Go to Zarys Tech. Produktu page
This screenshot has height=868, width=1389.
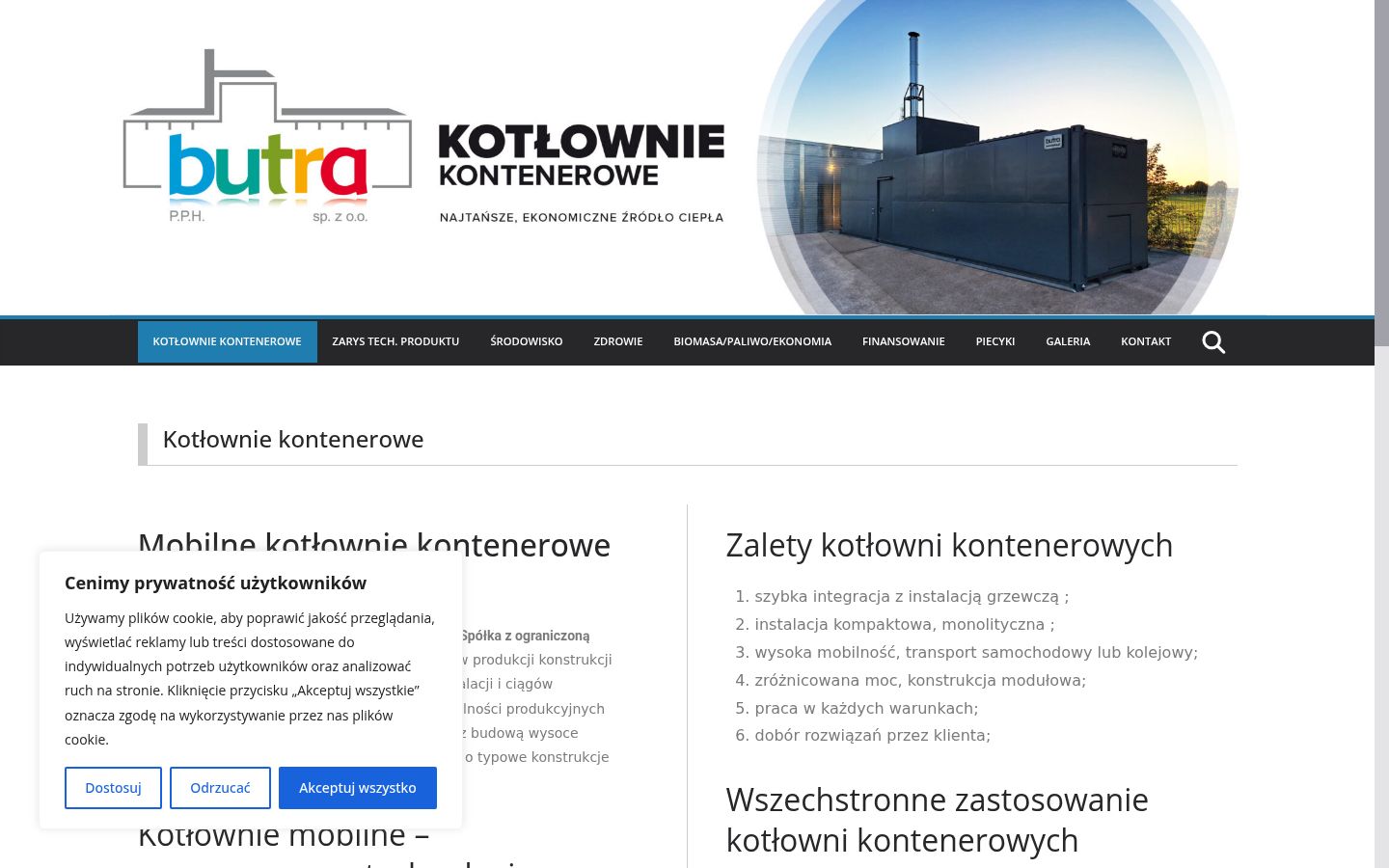point(395,341)
